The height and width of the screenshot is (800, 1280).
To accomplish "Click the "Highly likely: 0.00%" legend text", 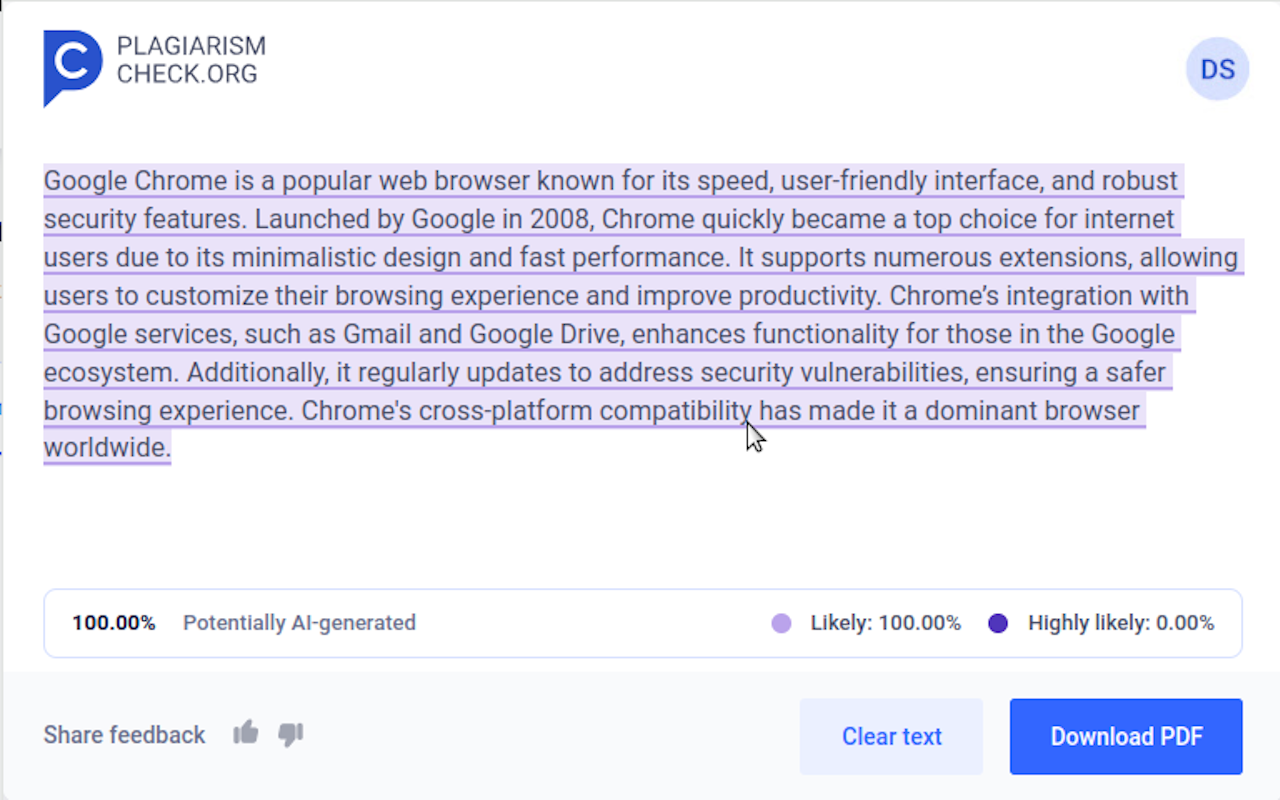I will pos(1121,623).
